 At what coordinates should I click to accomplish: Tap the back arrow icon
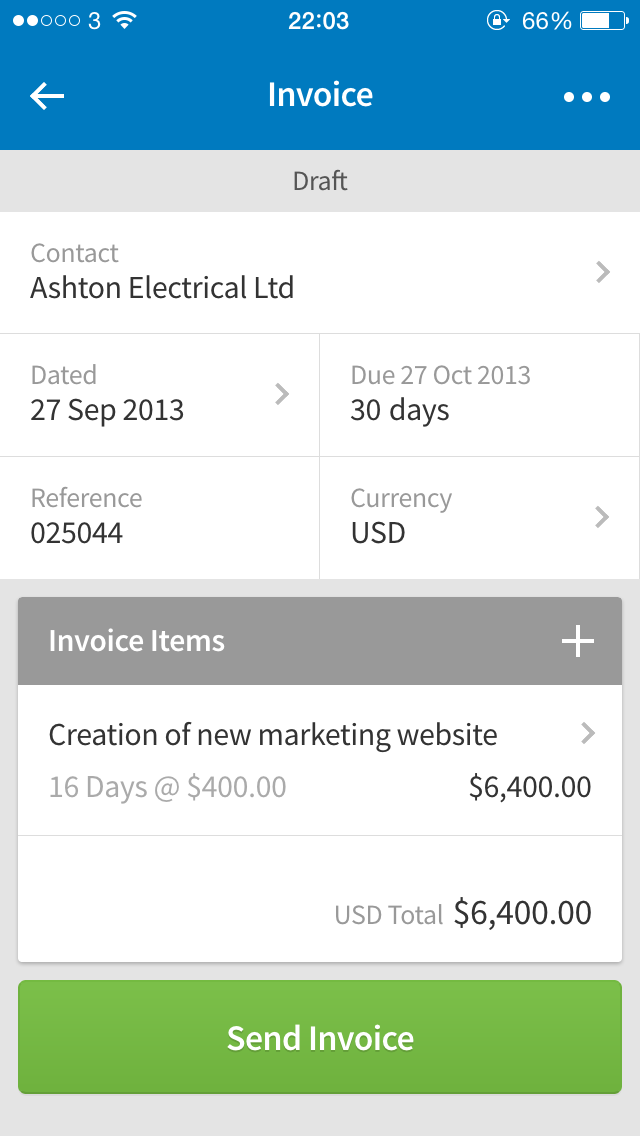coord(47,96)
